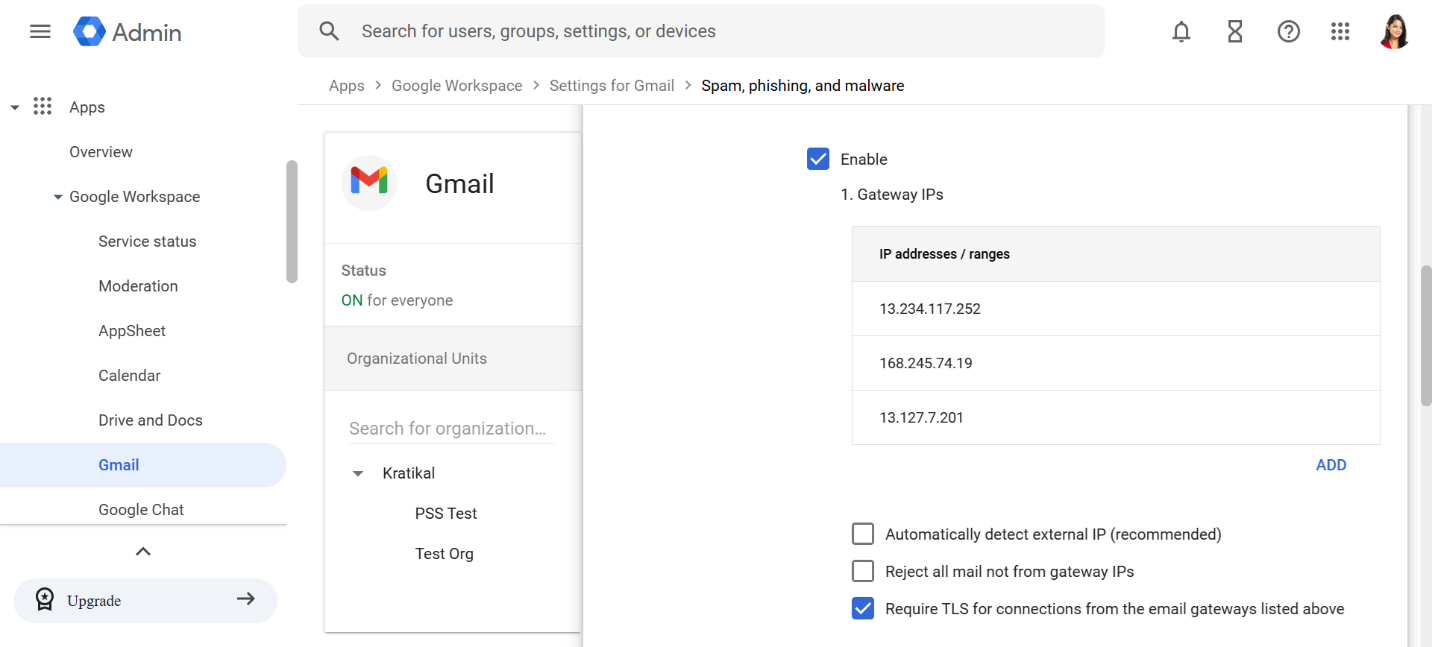Click the Google Admin logo

tap(127, 32)
